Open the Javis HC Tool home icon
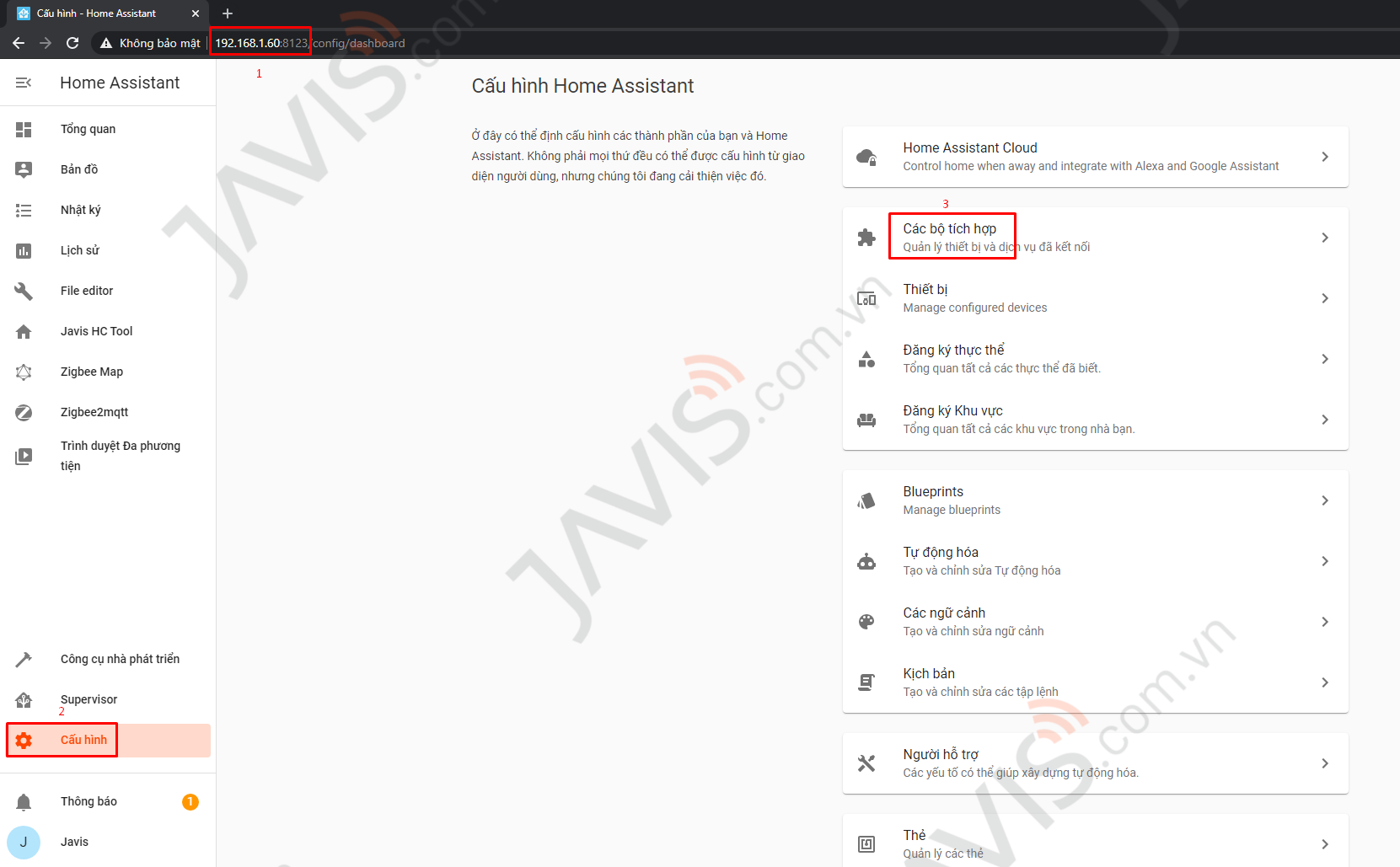The image size is (1400, 867). coord(24,331)
